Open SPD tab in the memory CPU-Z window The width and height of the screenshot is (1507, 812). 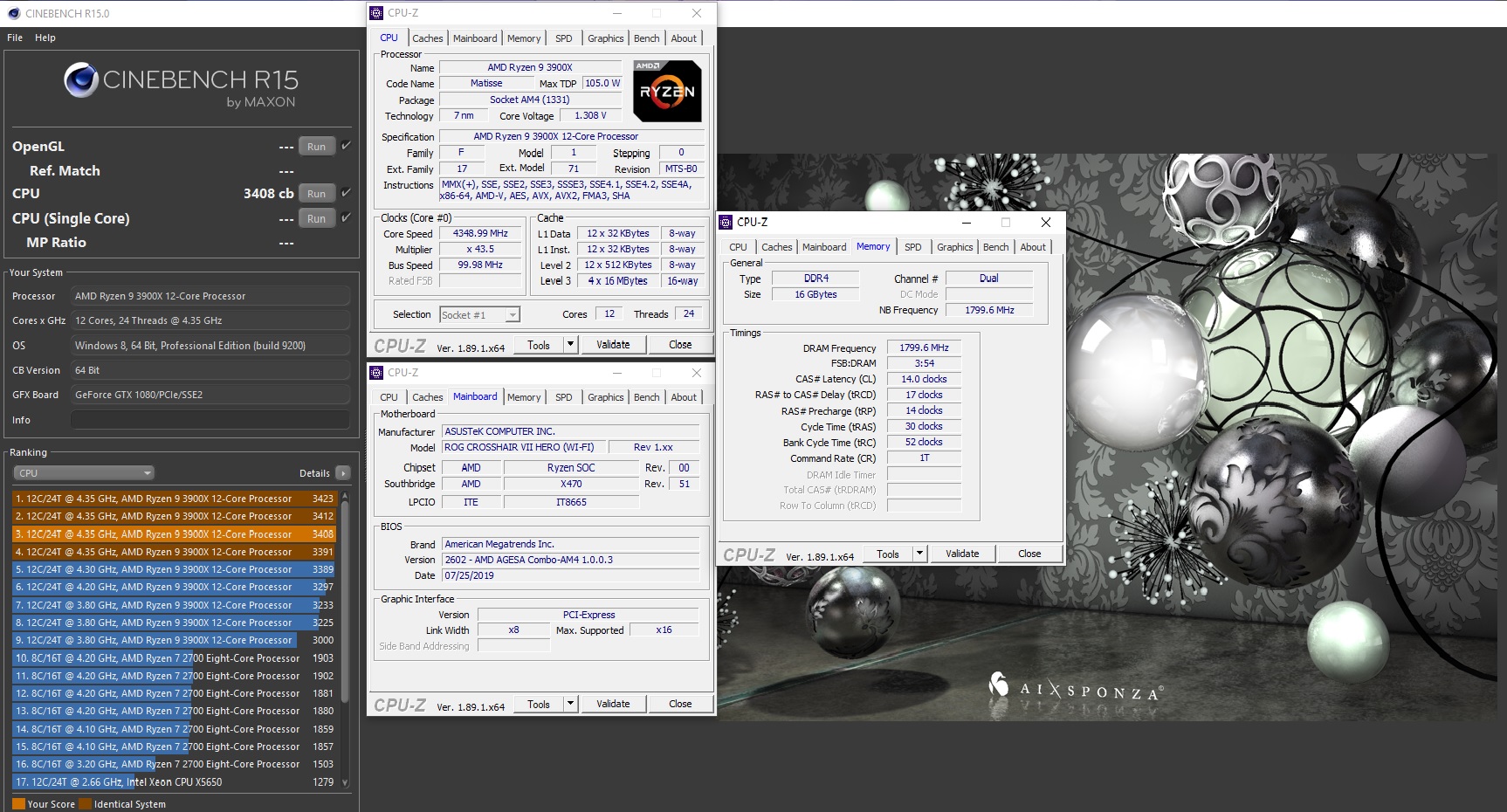click(913, 247)
